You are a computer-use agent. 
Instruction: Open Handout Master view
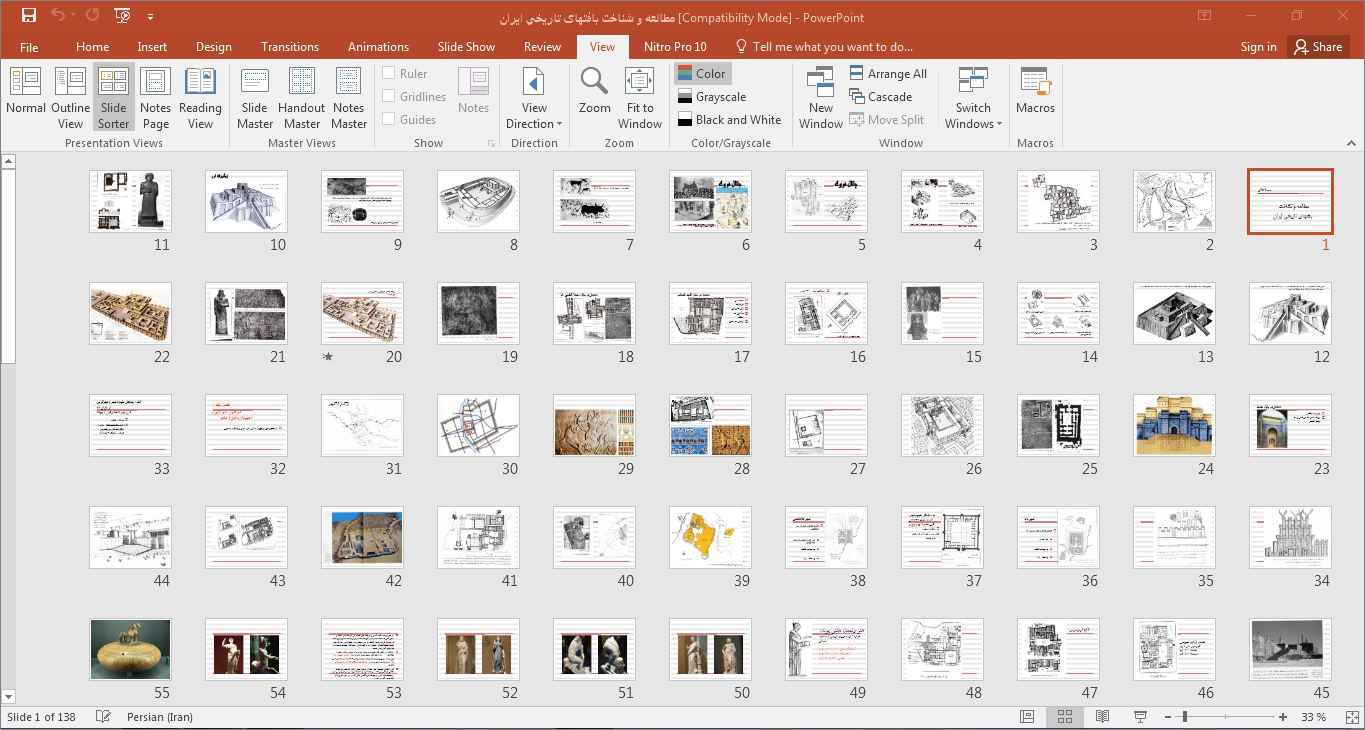tap(301, 97)
